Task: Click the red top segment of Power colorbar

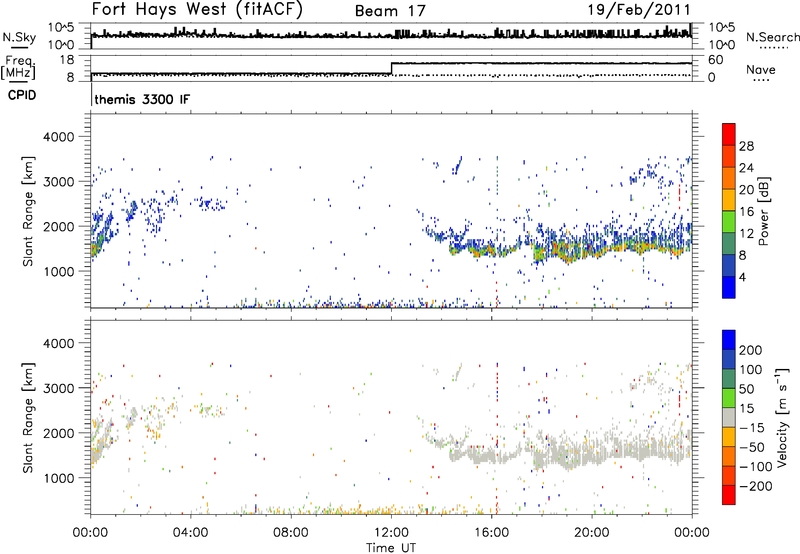Action: point(729,134)
